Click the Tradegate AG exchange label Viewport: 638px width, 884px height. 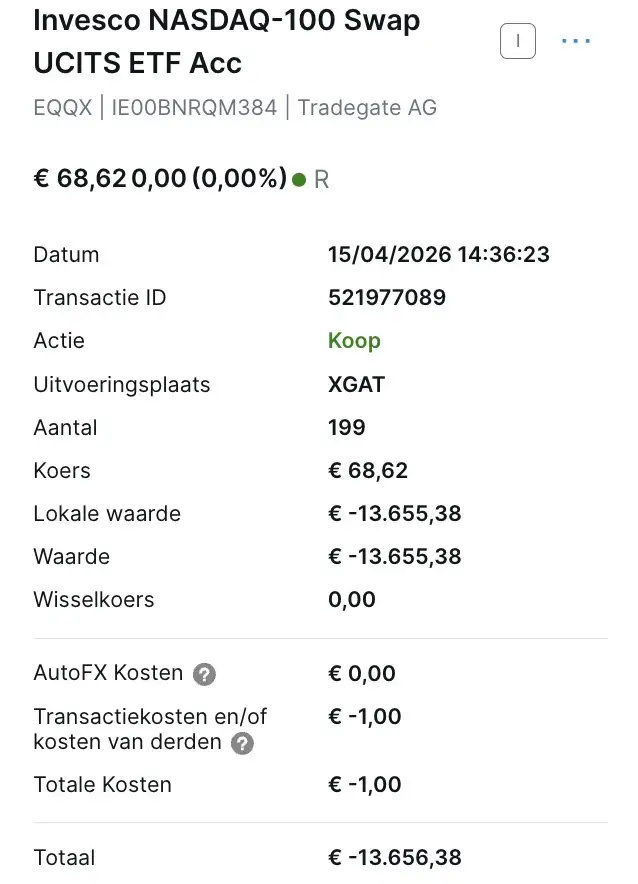367,107
